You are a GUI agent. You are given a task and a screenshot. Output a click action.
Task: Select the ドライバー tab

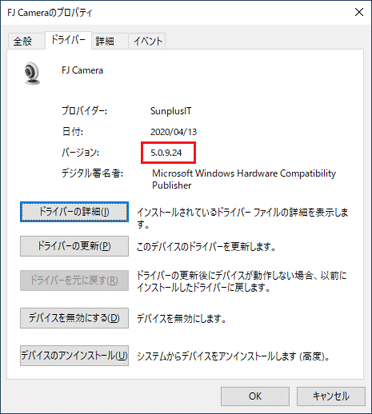click(68, 40)
